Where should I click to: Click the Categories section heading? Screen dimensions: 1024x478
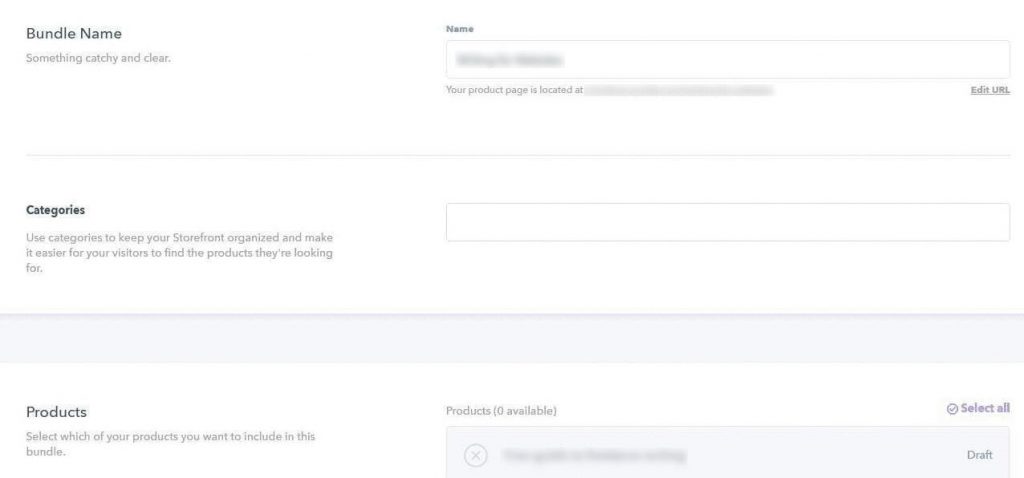tap(56, 210)
